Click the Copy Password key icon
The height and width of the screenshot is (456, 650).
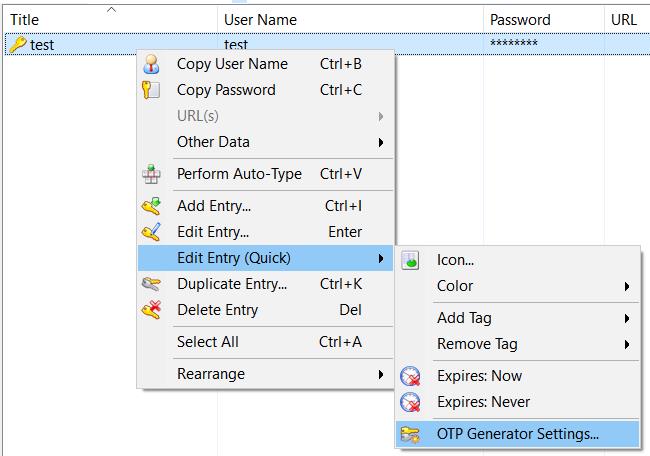click(x=151, y=90)
